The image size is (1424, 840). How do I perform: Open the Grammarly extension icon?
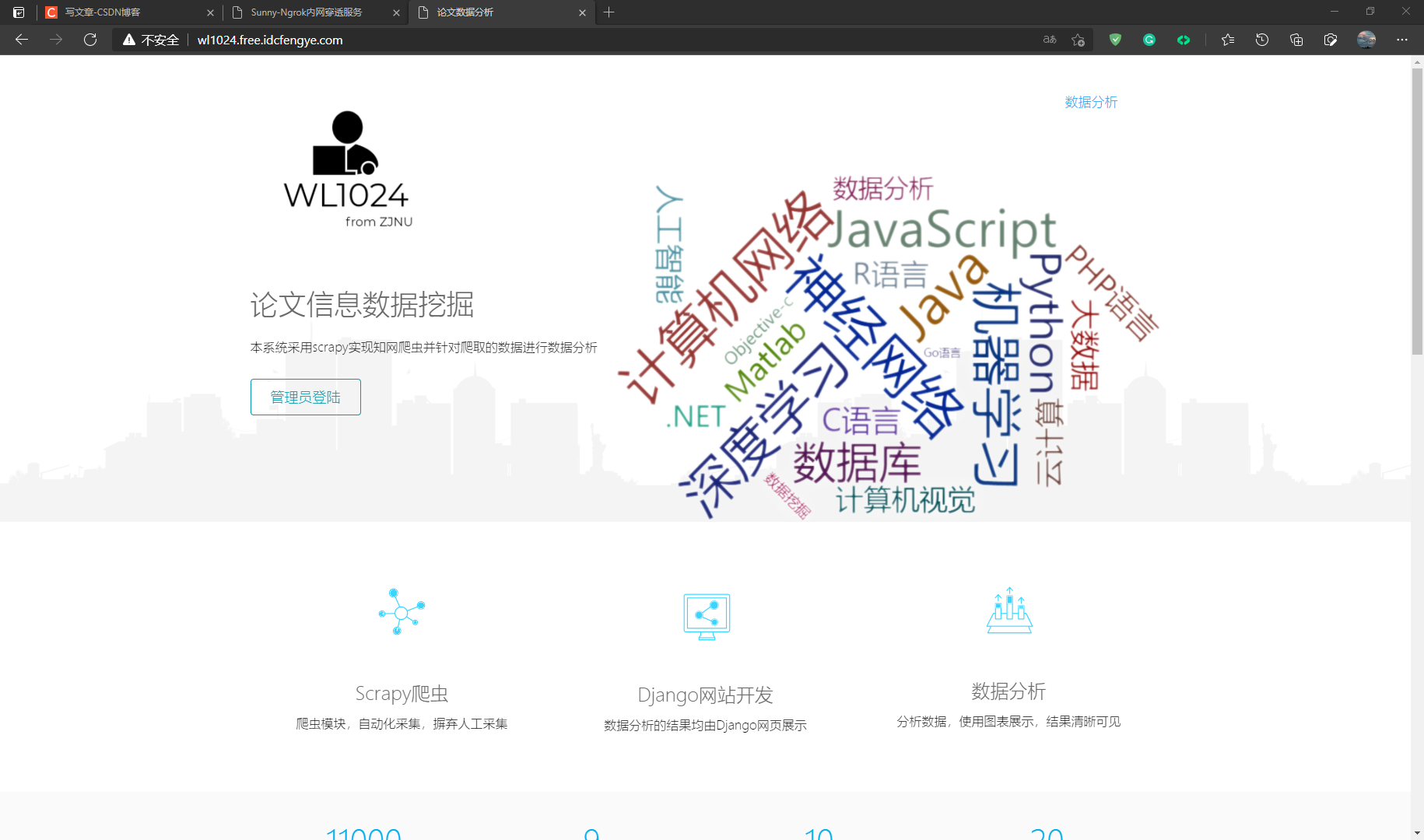tap(1149, 40)
